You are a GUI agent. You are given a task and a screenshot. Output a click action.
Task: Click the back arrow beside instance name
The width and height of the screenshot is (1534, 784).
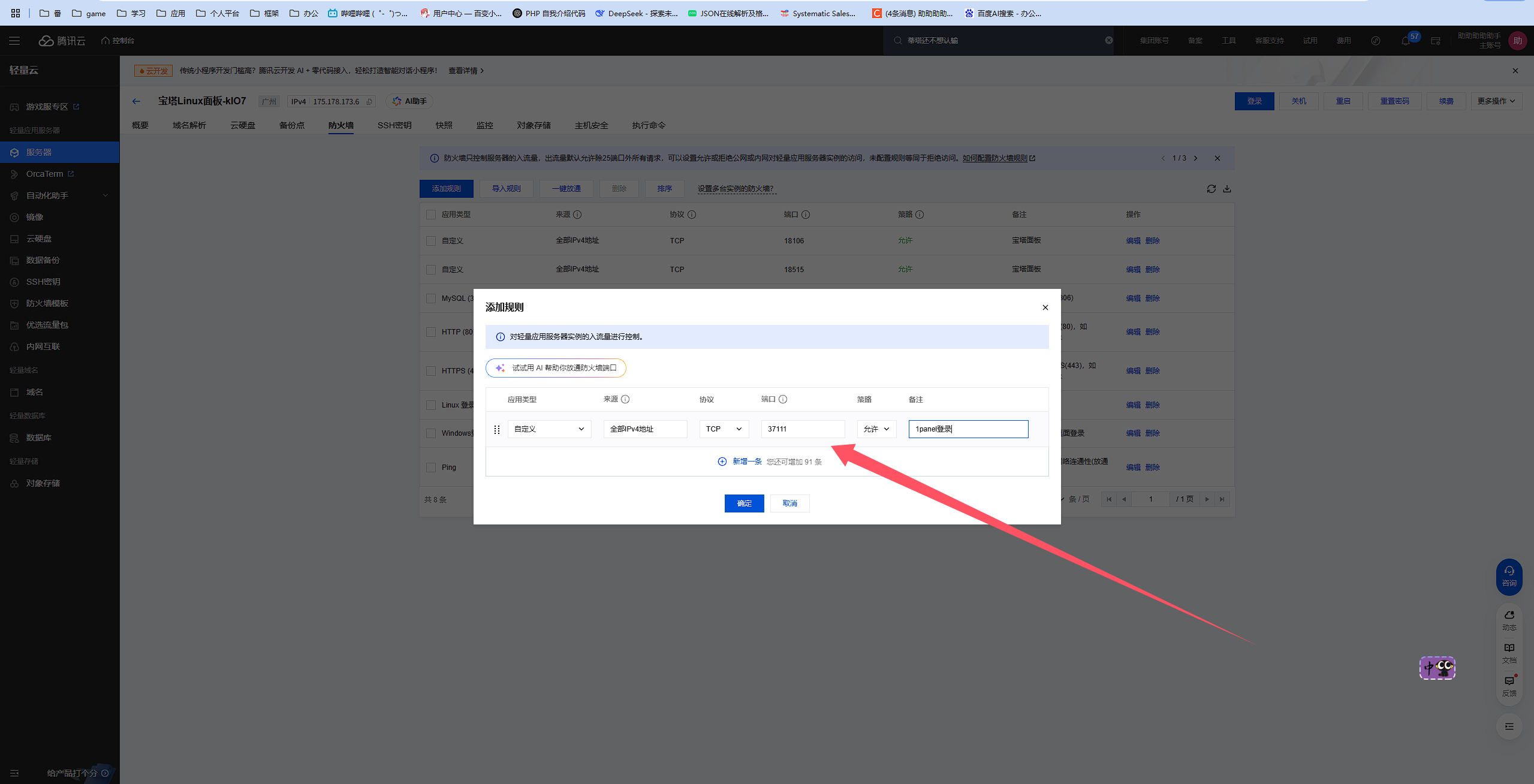(136, 101)
